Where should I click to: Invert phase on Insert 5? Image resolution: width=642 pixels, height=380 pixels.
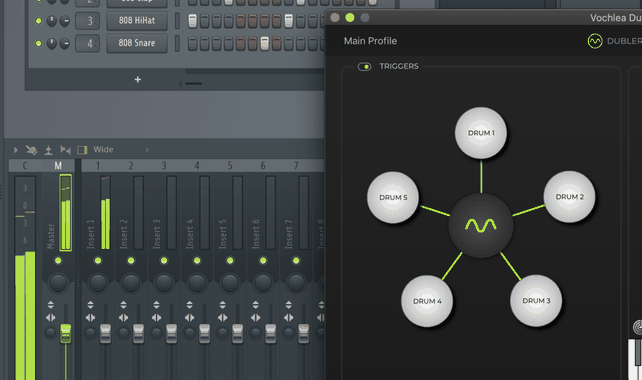[x=223, y=305]
